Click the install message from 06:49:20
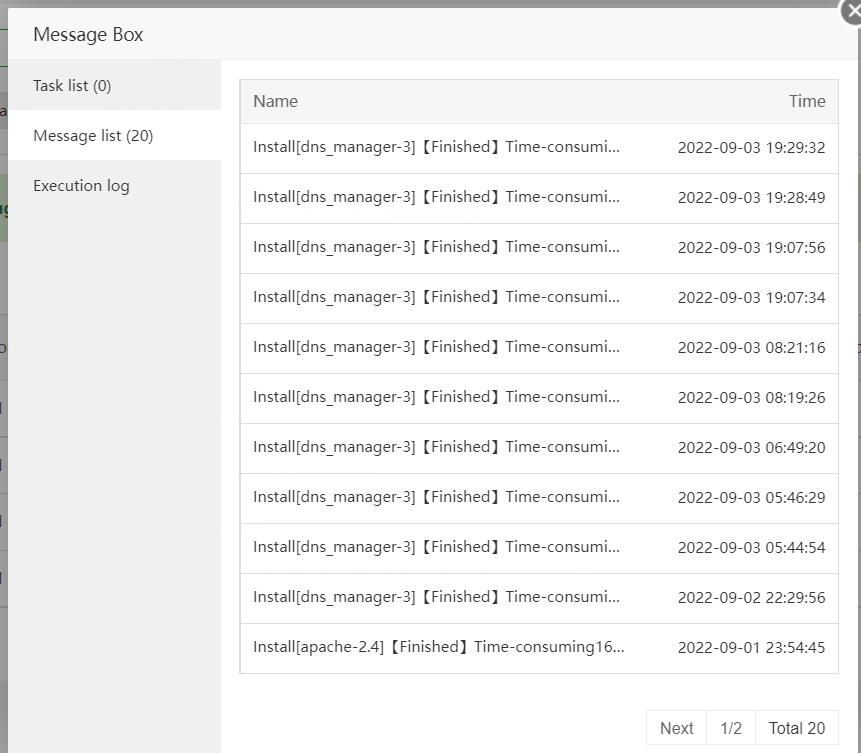861x753 pixels. point(437,448)
